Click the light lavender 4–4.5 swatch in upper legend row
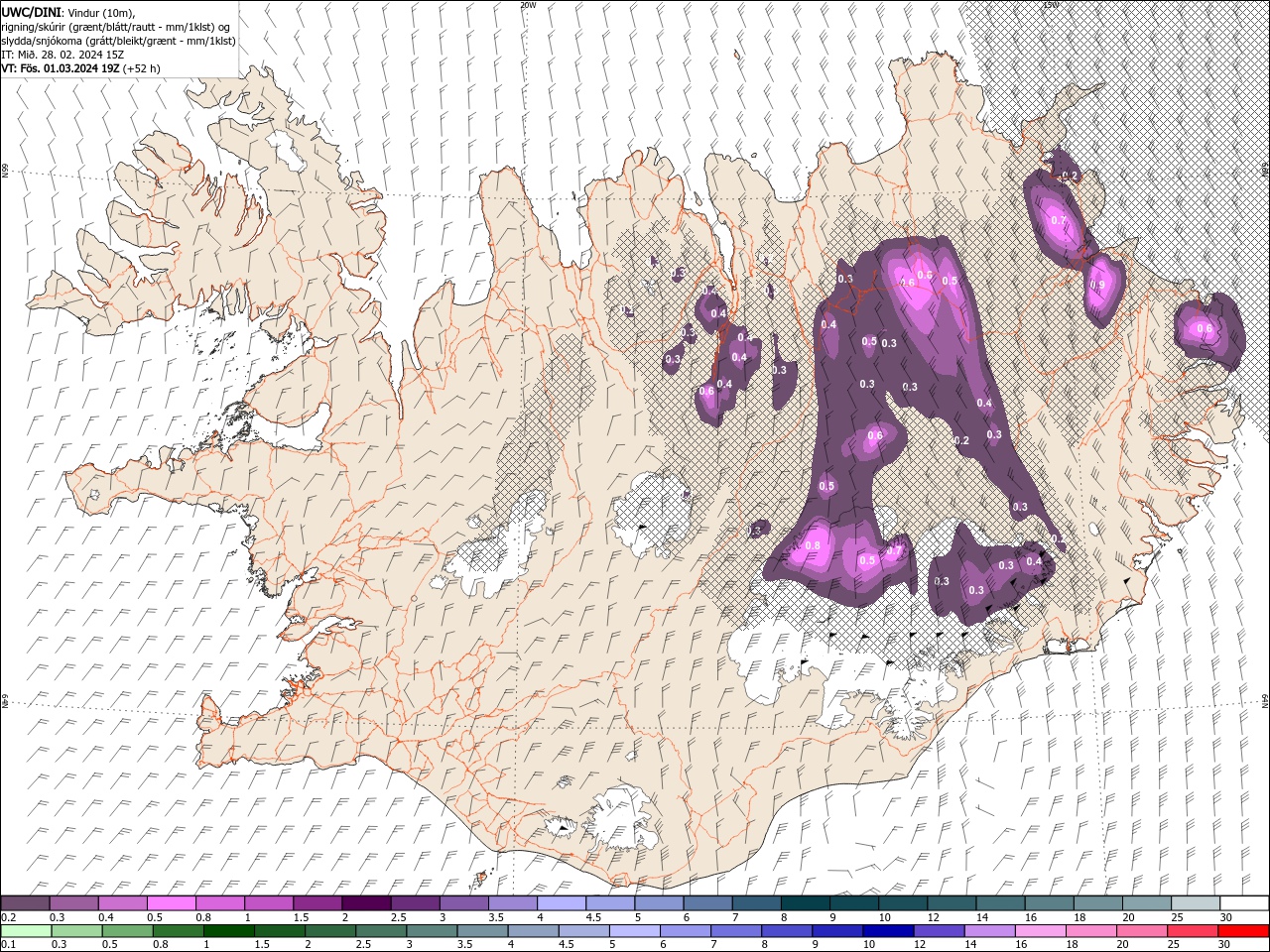This screenshot has height=952, width=1270. (x=562, y=903)
